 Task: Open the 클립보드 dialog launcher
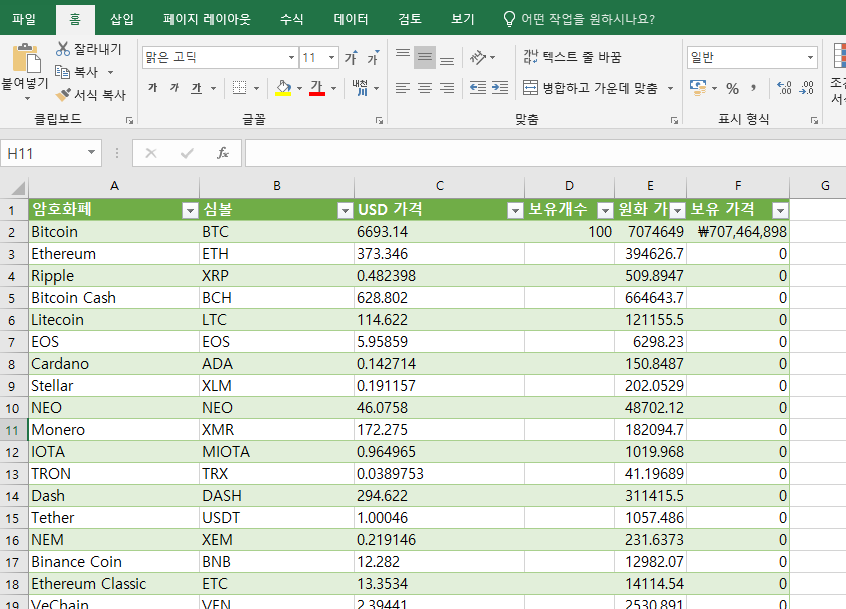click(129, 120)
